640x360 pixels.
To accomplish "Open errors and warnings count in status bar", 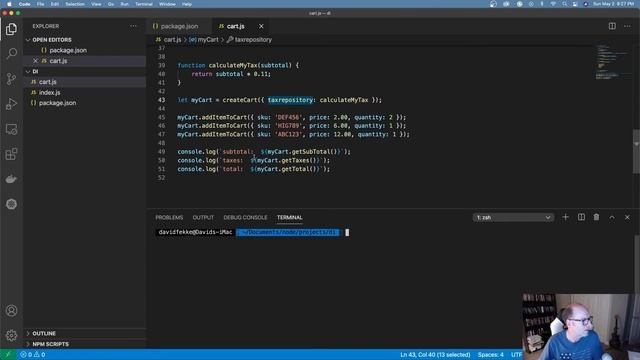I will click(x=33, y=355).
